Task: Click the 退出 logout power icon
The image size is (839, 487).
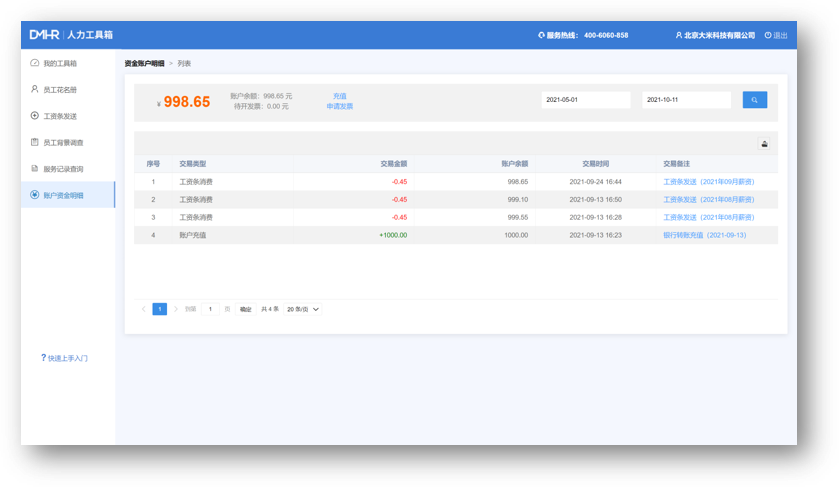Action: 768,35
